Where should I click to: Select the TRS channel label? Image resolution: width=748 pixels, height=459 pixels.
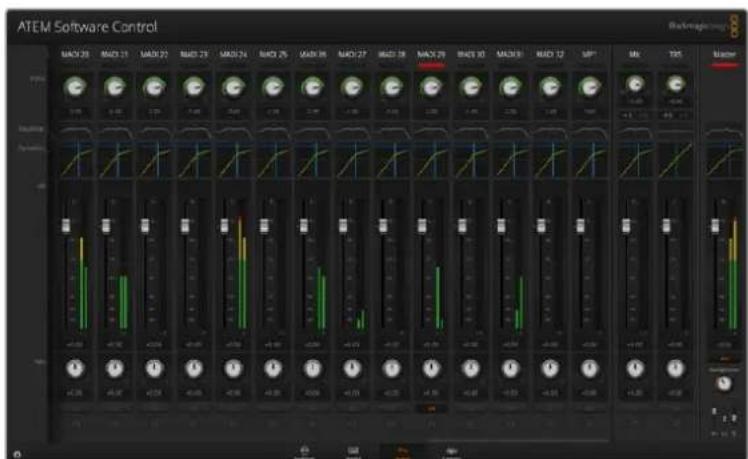[675, 54]
